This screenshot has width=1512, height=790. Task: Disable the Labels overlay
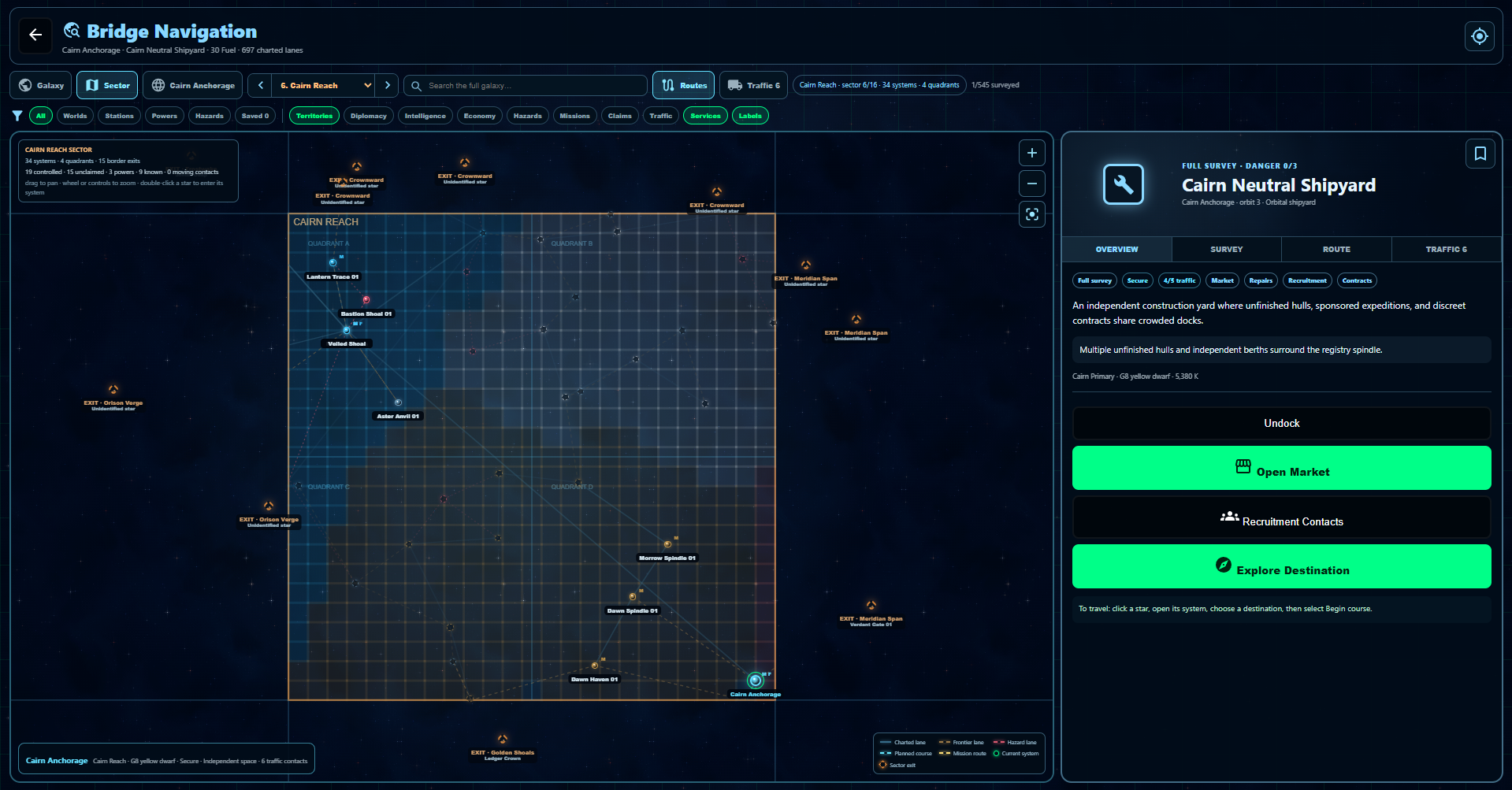coord(750,116)
